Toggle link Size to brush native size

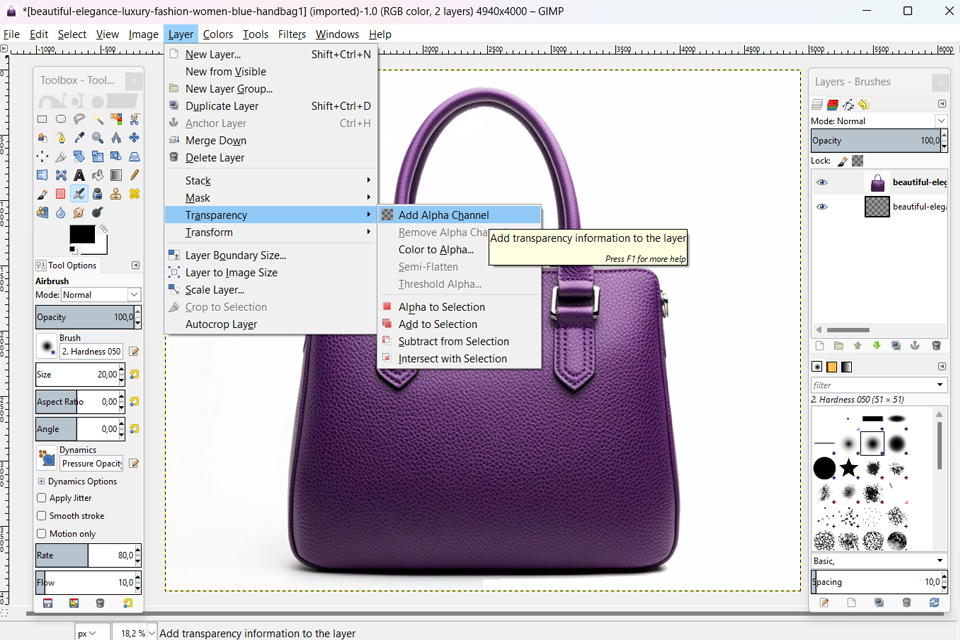click(x=134, y=374)
